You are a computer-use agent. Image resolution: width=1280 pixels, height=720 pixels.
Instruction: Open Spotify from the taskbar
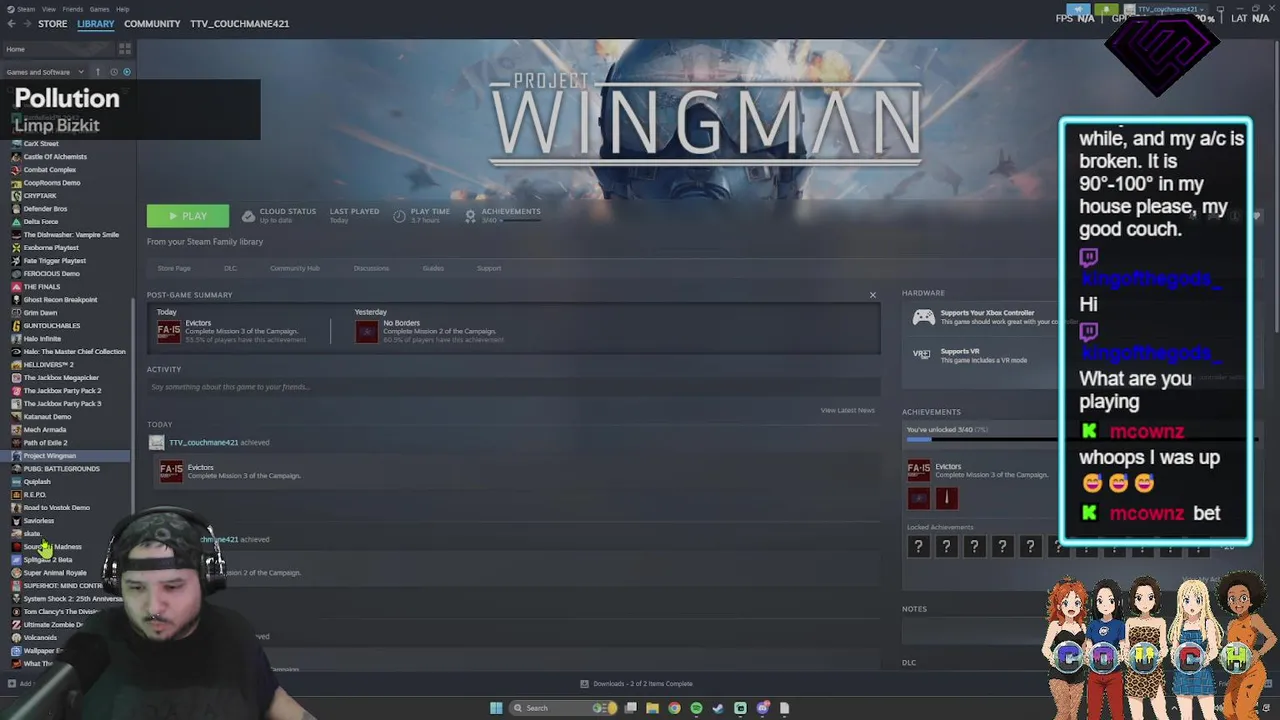(696, 708)
